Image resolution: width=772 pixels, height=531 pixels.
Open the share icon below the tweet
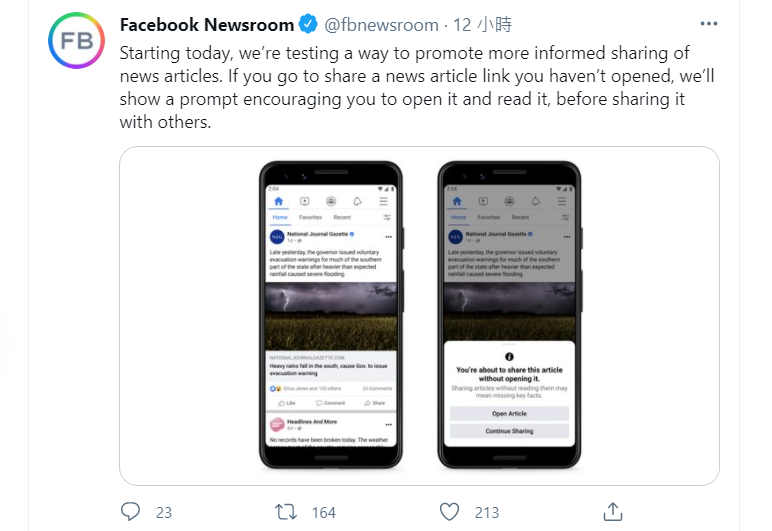[614, 511]
